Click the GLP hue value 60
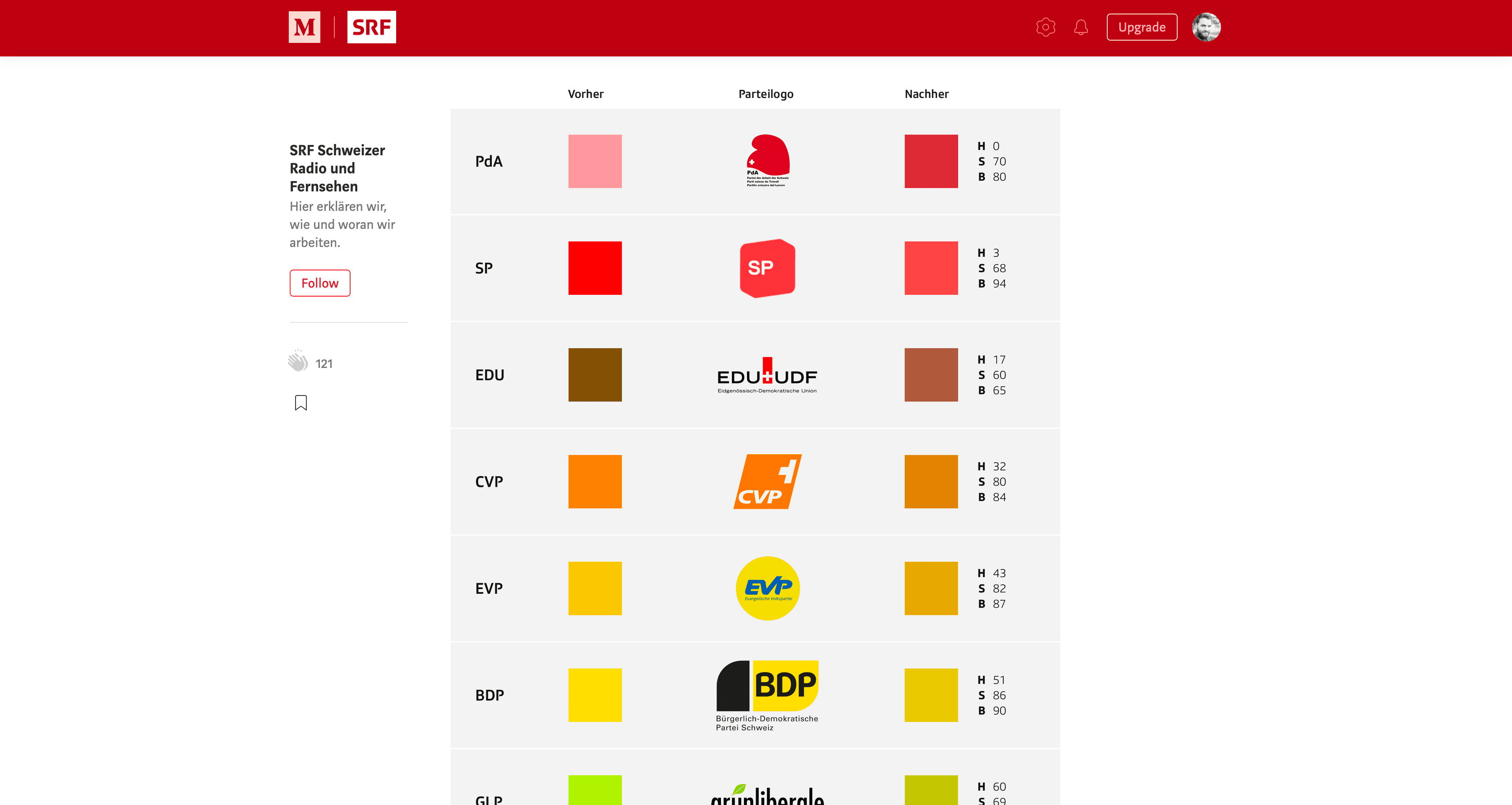This screenshot has width=1512, height=805. point(999,787)
